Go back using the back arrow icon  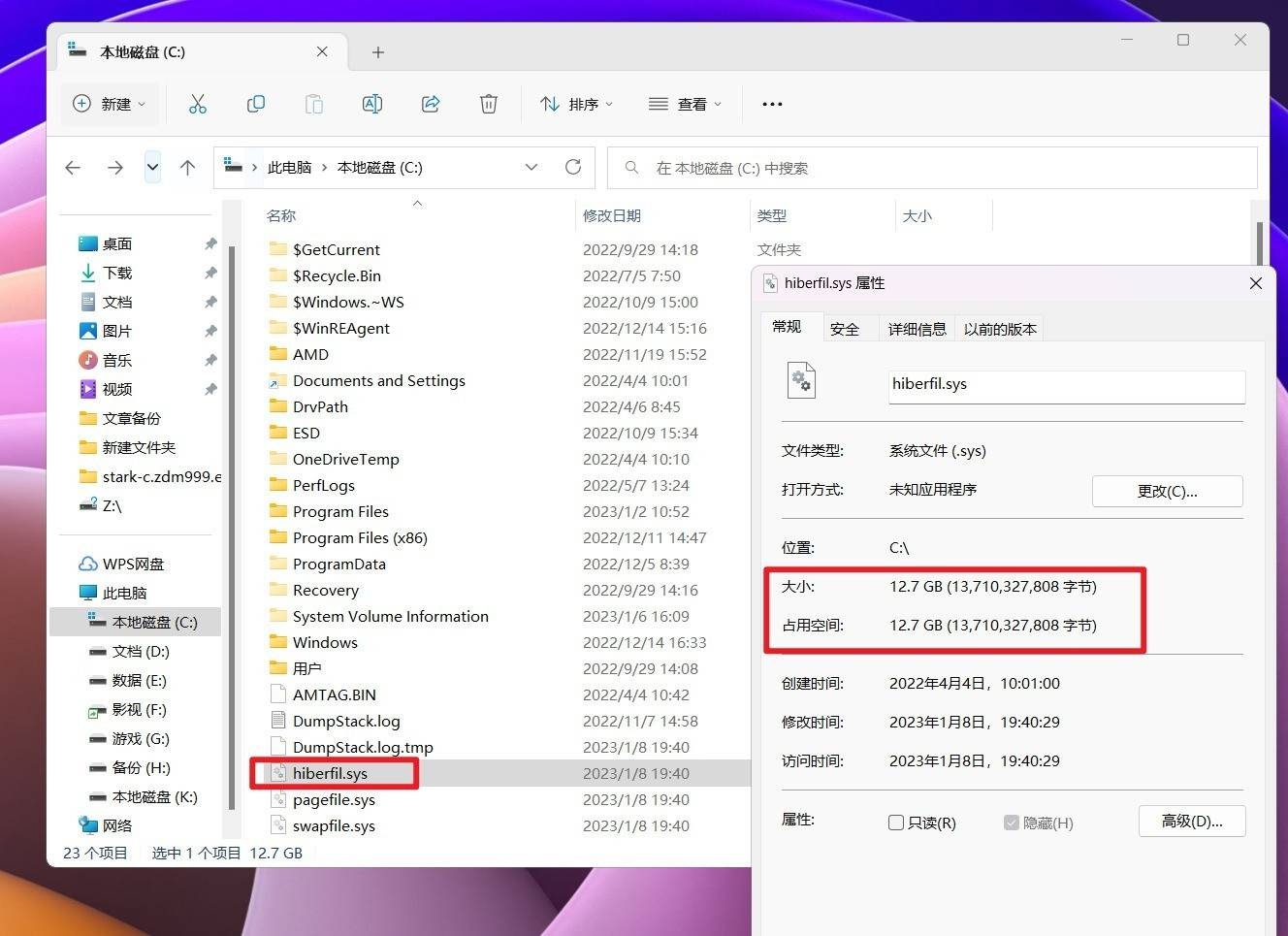click(73, 167)
